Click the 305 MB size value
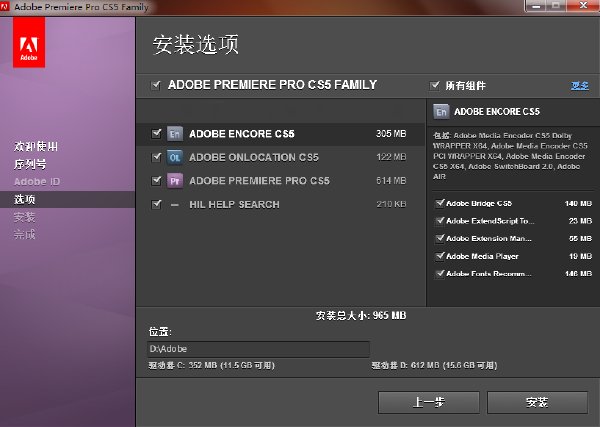Viewport: 600px width, 427px height. click(x=391, y=134)
